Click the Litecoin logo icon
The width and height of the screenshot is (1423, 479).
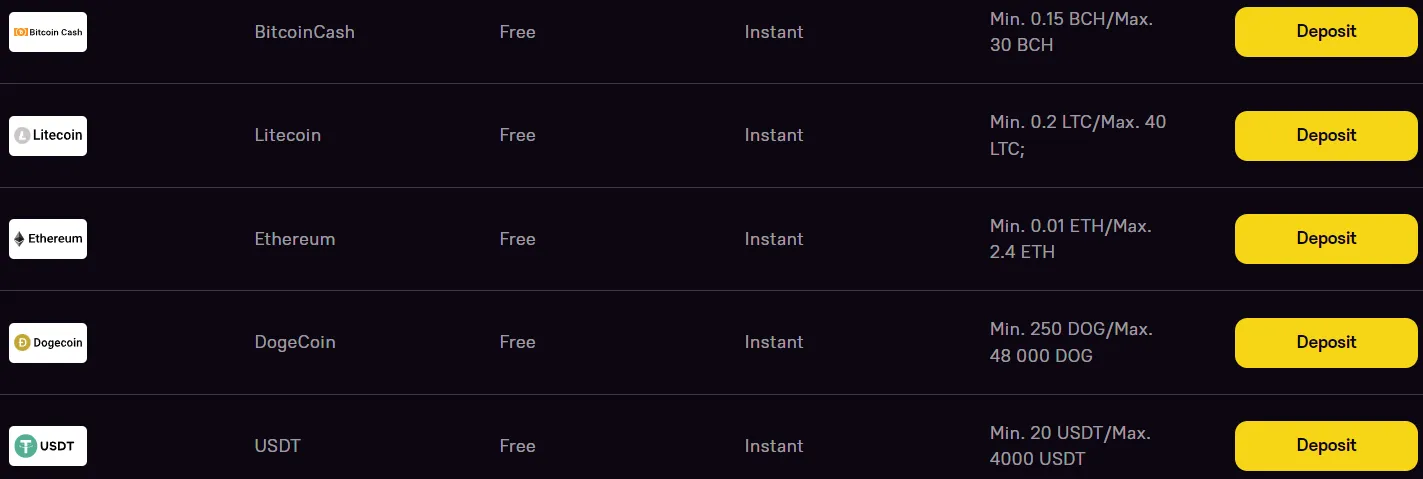pos(48,136)
